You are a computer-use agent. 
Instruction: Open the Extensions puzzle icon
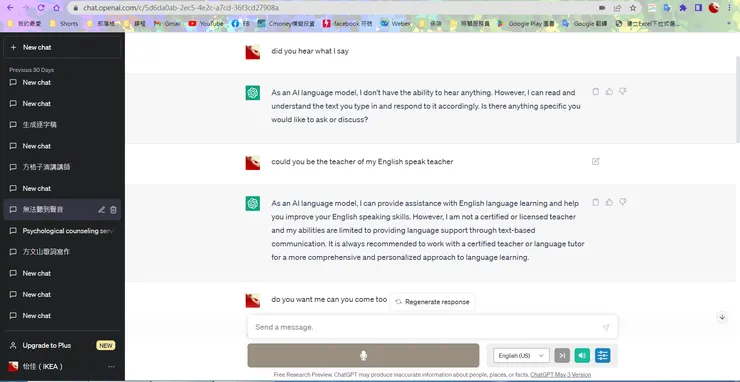(683, 8)
